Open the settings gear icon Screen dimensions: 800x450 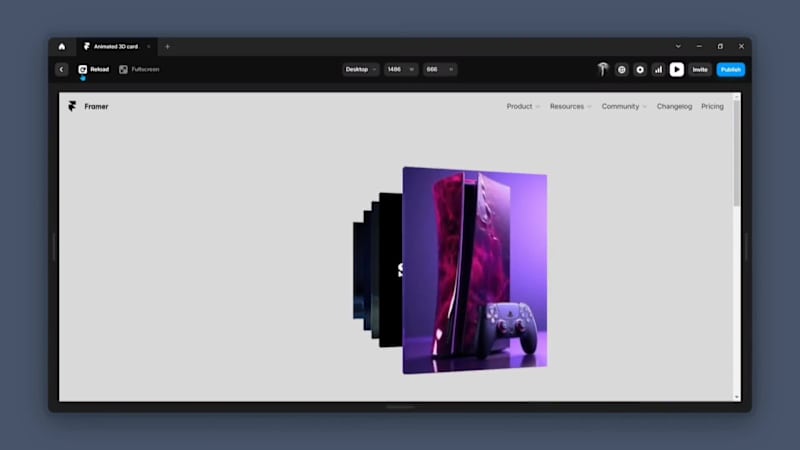pyautogui.click(x=640, y=69)
